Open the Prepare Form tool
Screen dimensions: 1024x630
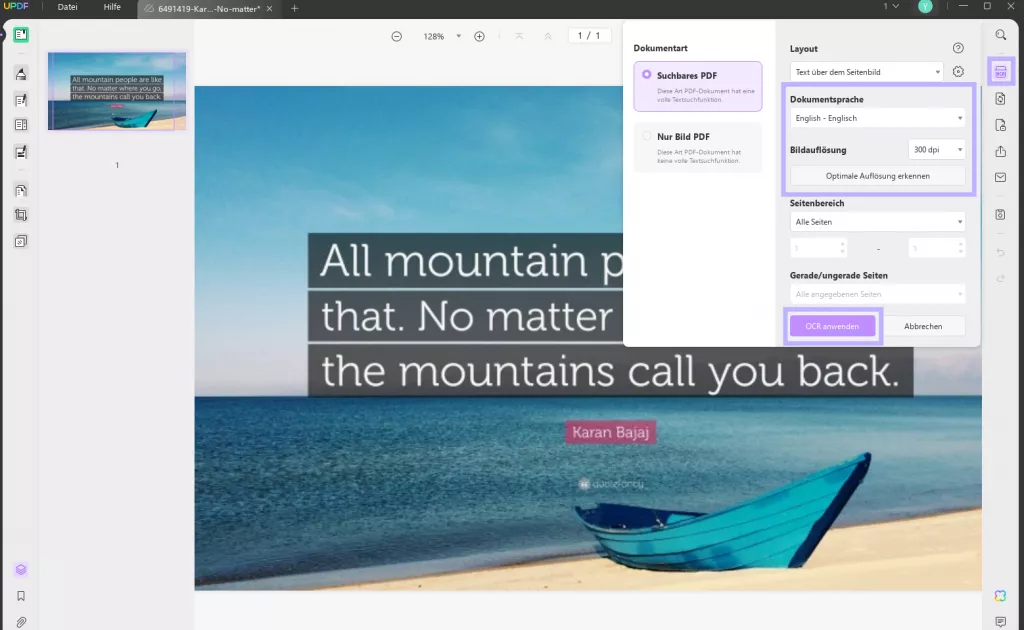tap(21, 125)
